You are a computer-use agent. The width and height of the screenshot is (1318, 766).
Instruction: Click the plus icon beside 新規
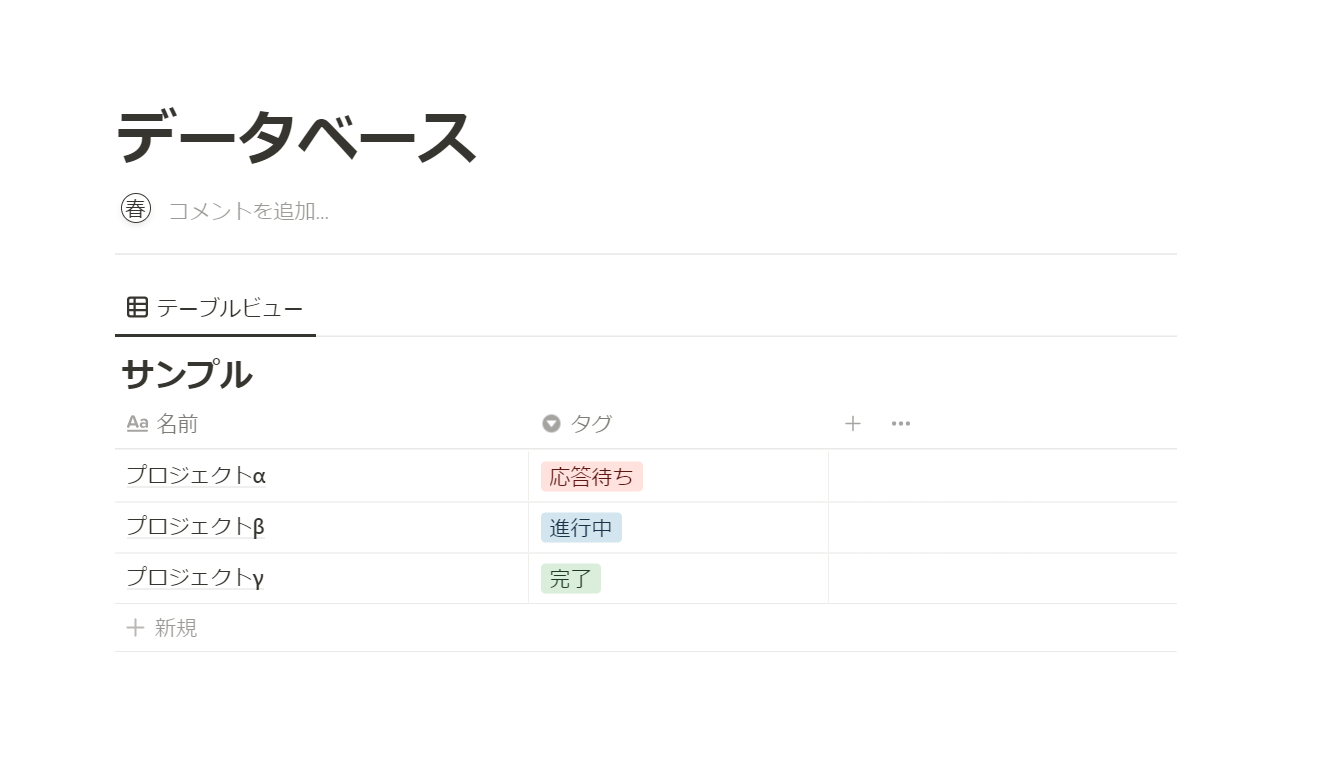point(135,628)
